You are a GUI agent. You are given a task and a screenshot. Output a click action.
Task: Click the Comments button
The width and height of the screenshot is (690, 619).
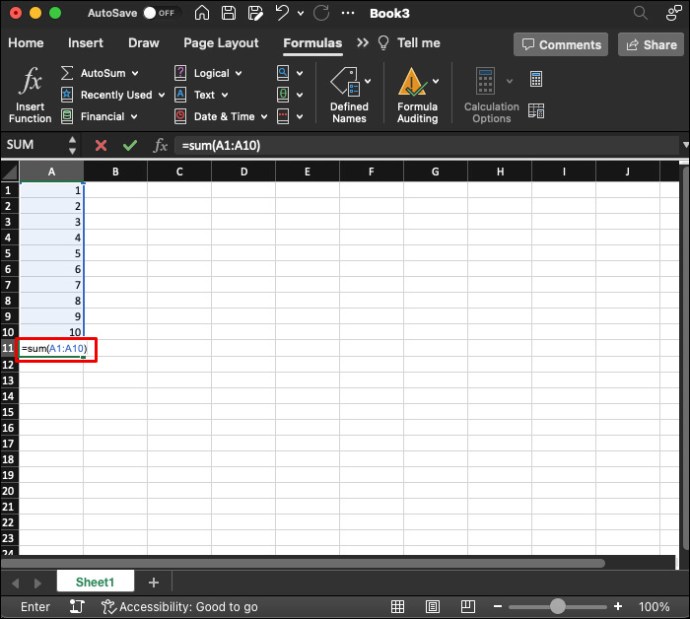(561, 44)
